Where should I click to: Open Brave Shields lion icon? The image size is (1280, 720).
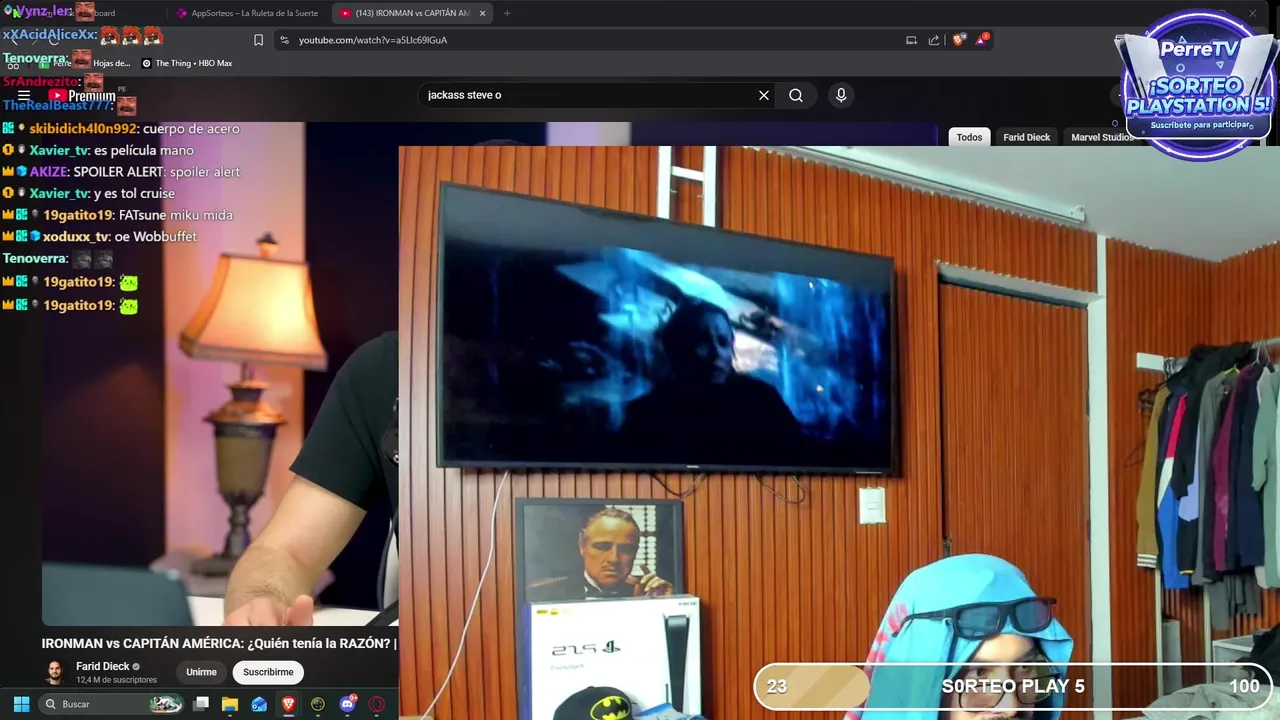[x=959, y=40]
